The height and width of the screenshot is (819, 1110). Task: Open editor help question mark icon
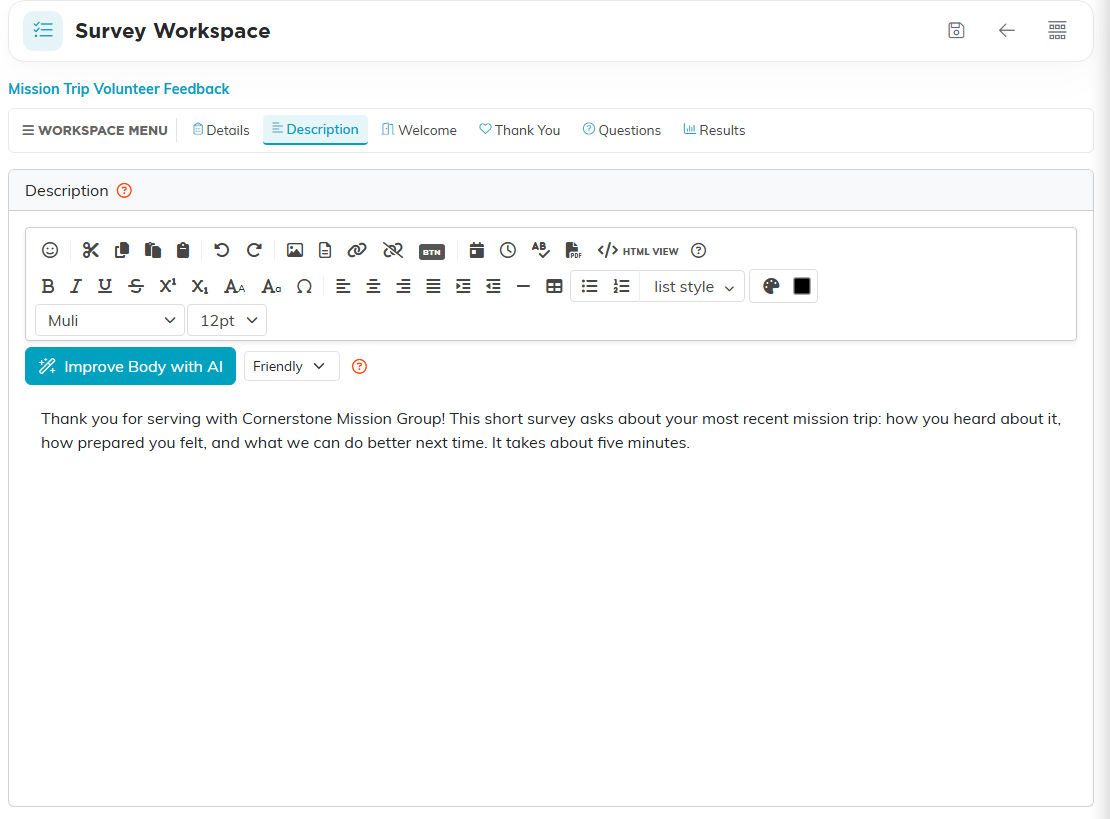(x=698, y=251)
